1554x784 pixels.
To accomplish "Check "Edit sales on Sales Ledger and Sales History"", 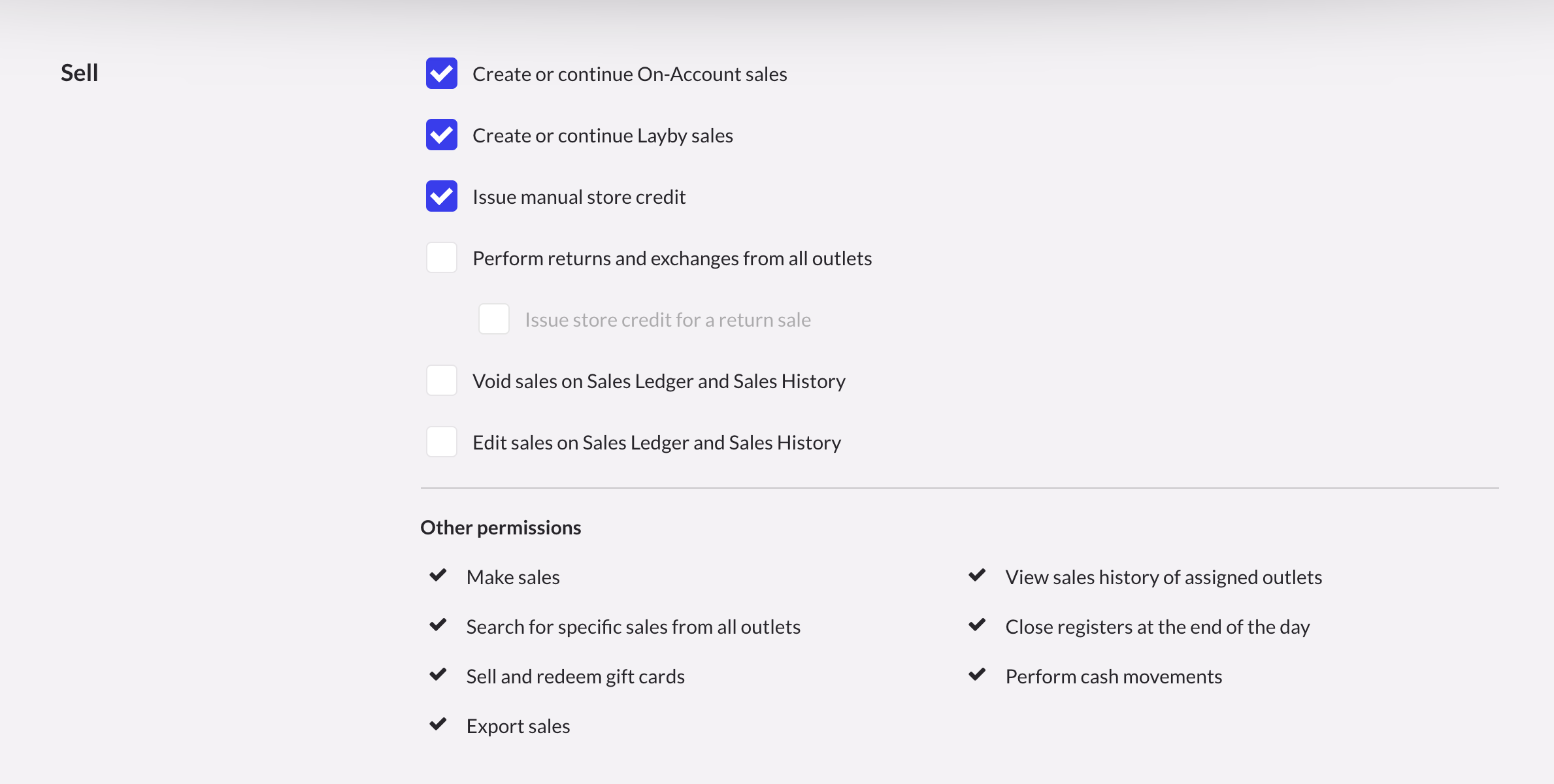I will pos(441,442).
